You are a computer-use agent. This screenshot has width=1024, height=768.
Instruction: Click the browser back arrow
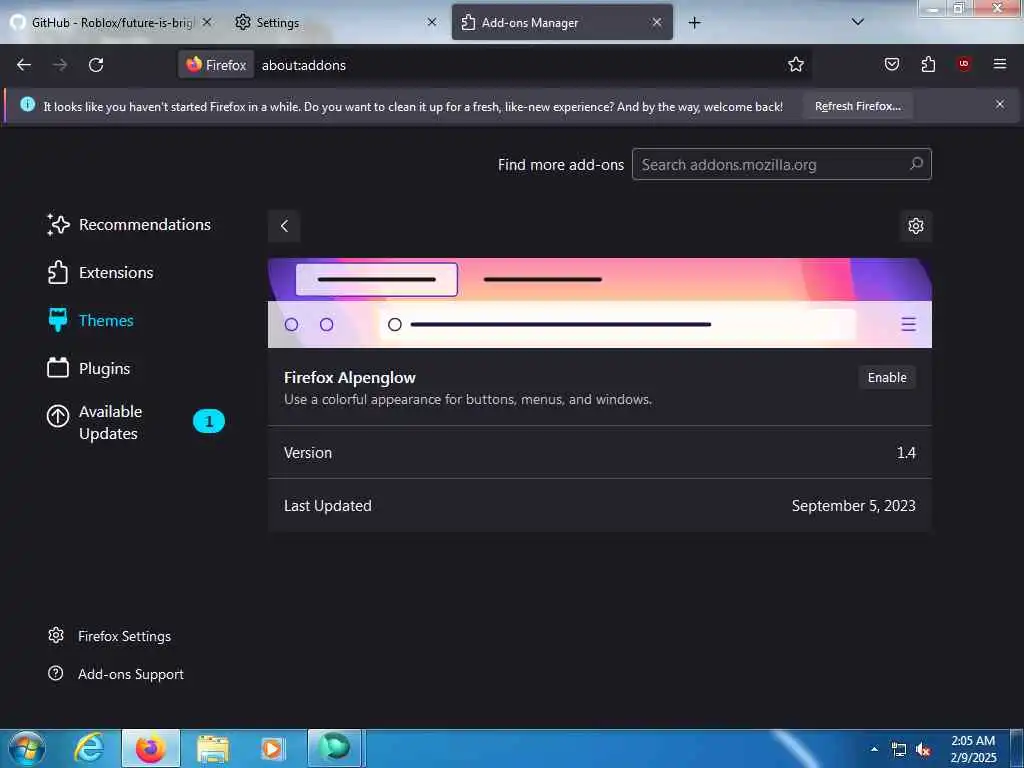point(24,65)
